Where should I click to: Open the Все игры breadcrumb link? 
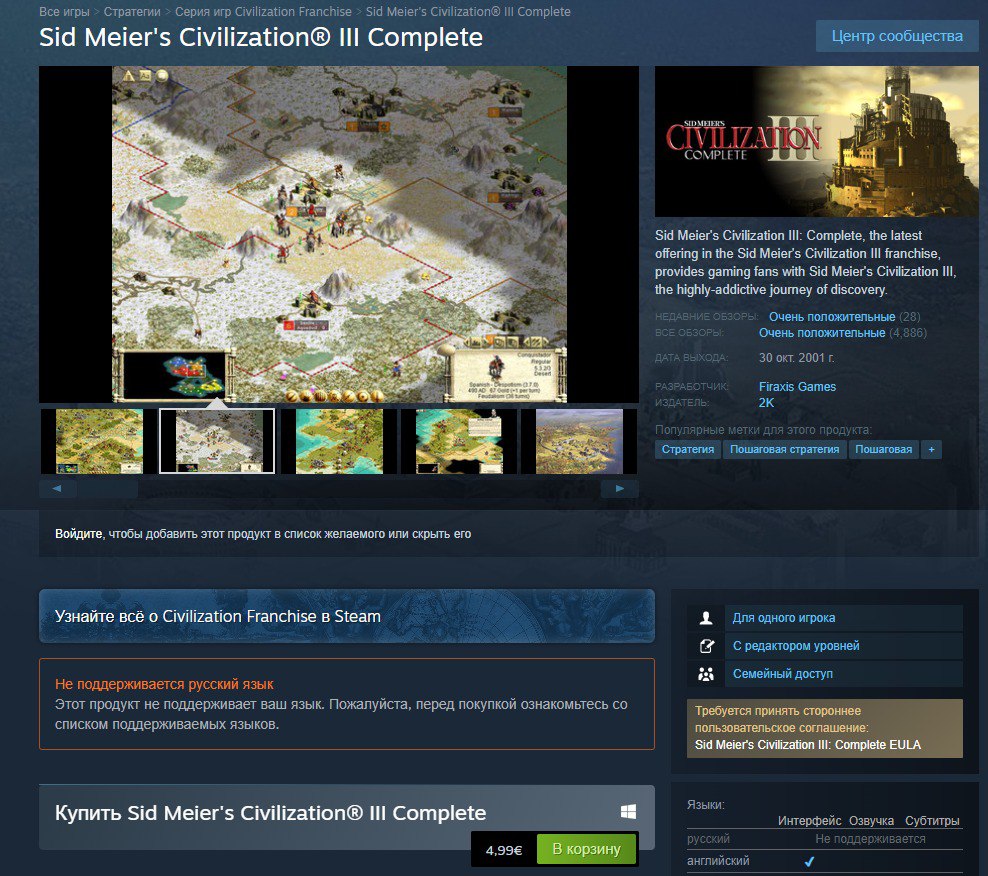click(x=64, y=11)
